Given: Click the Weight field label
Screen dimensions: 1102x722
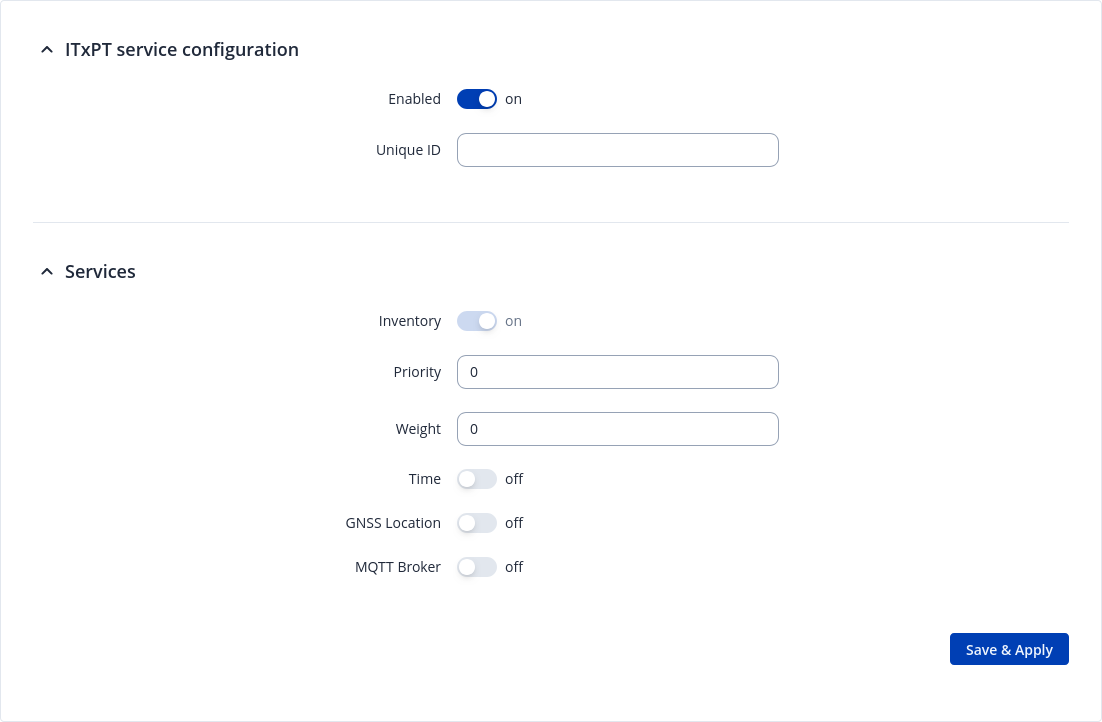Looking at the screenshot, I should [418, 429].
